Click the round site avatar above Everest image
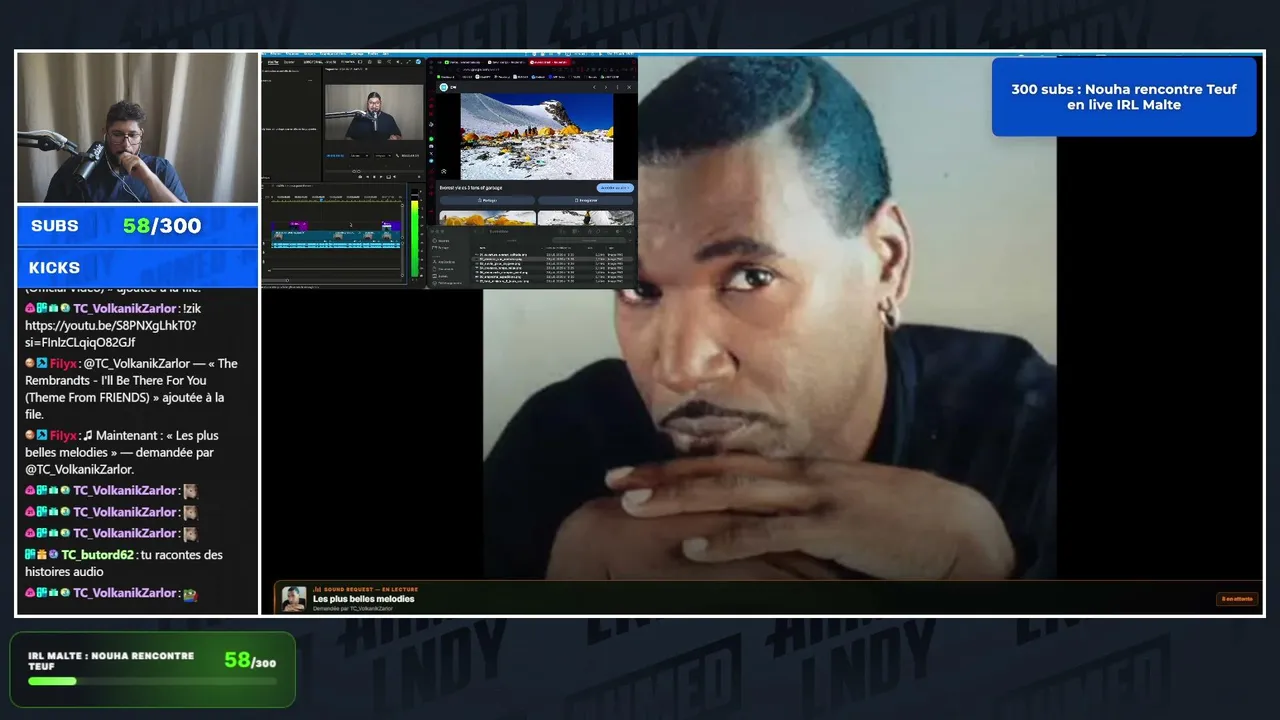1280x720 pixels. pos(443,87)
